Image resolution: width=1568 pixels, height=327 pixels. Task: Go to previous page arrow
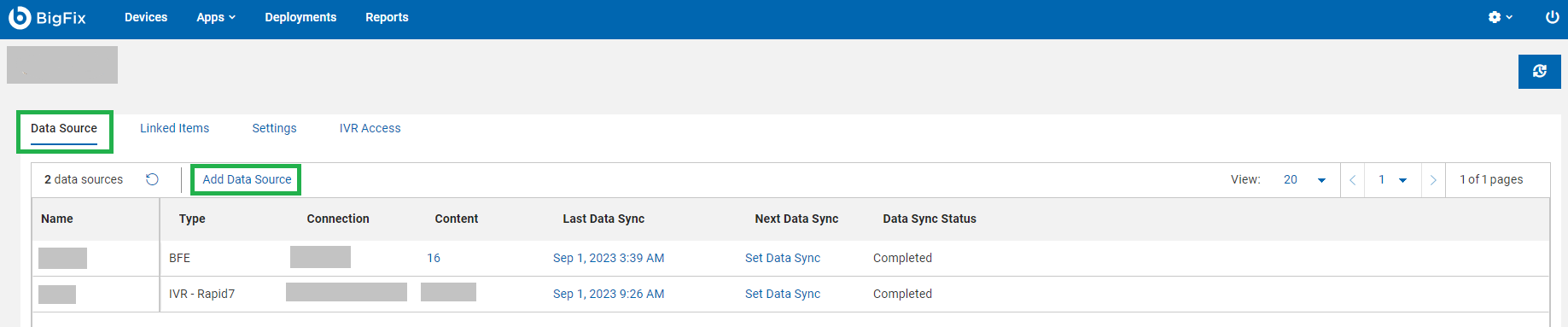point(1352,180)
